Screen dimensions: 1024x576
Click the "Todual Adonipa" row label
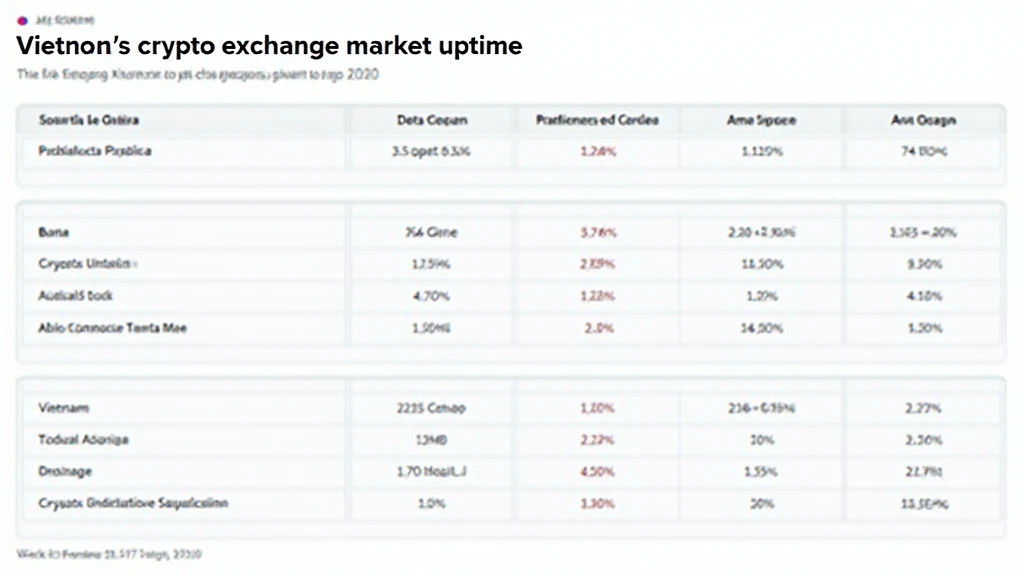tap(83, 439)
